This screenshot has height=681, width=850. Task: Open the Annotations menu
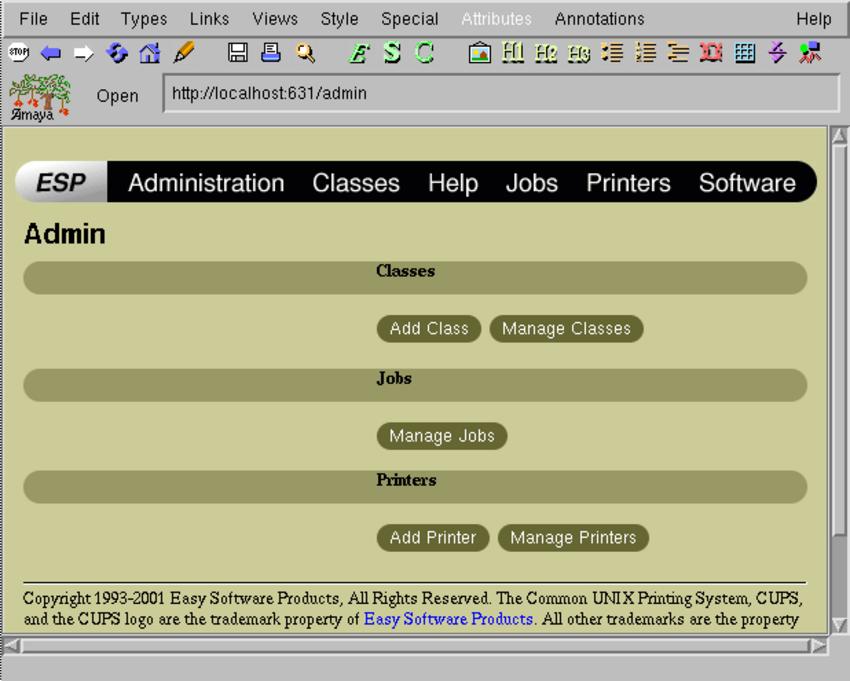coord(599,19)
